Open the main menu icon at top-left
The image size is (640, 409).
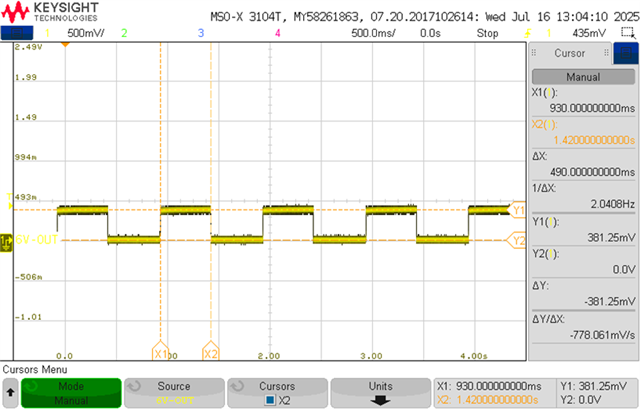pos(17,33)
